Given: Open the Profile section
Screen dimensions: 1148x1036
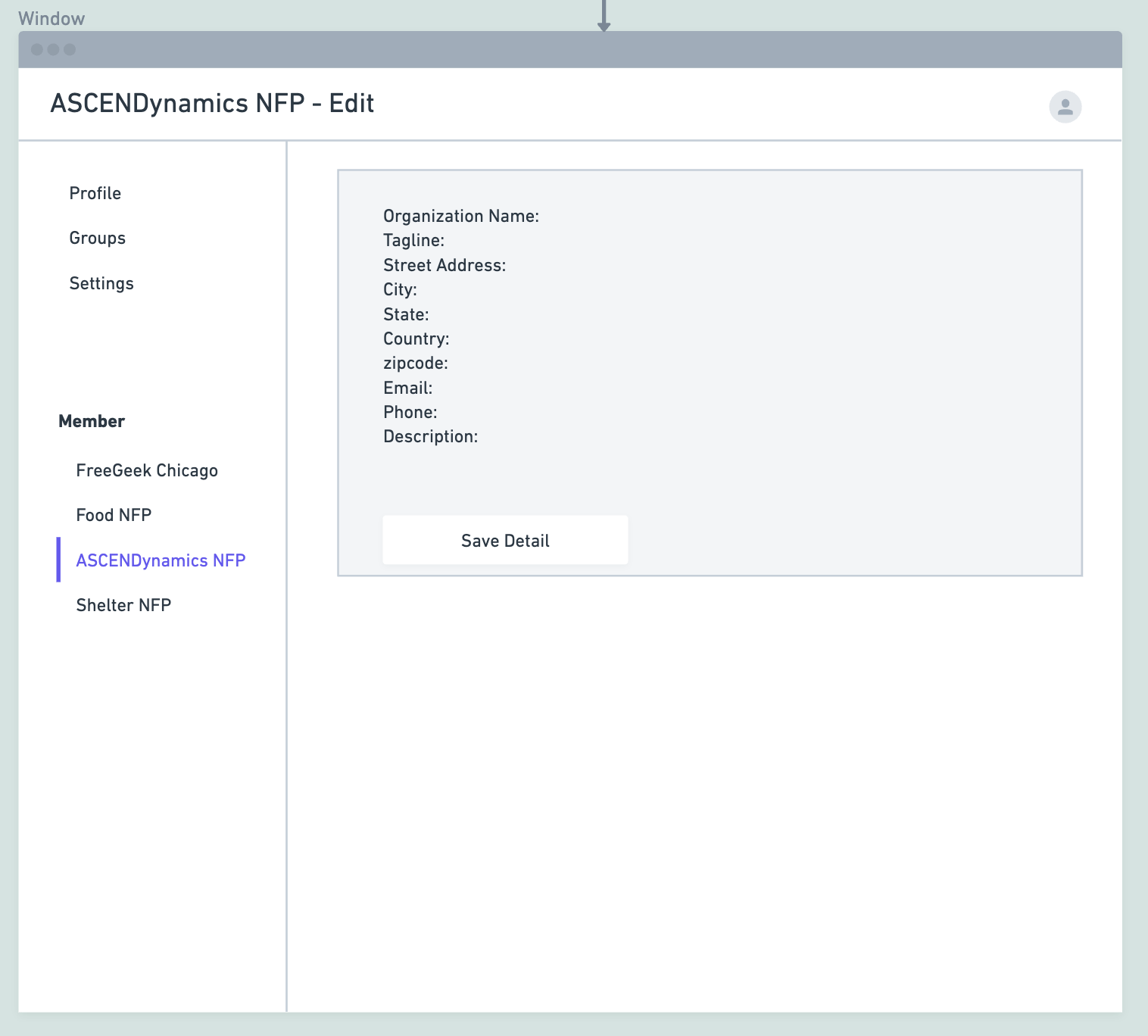Looking at the screenshot, I should pos(95,193).
